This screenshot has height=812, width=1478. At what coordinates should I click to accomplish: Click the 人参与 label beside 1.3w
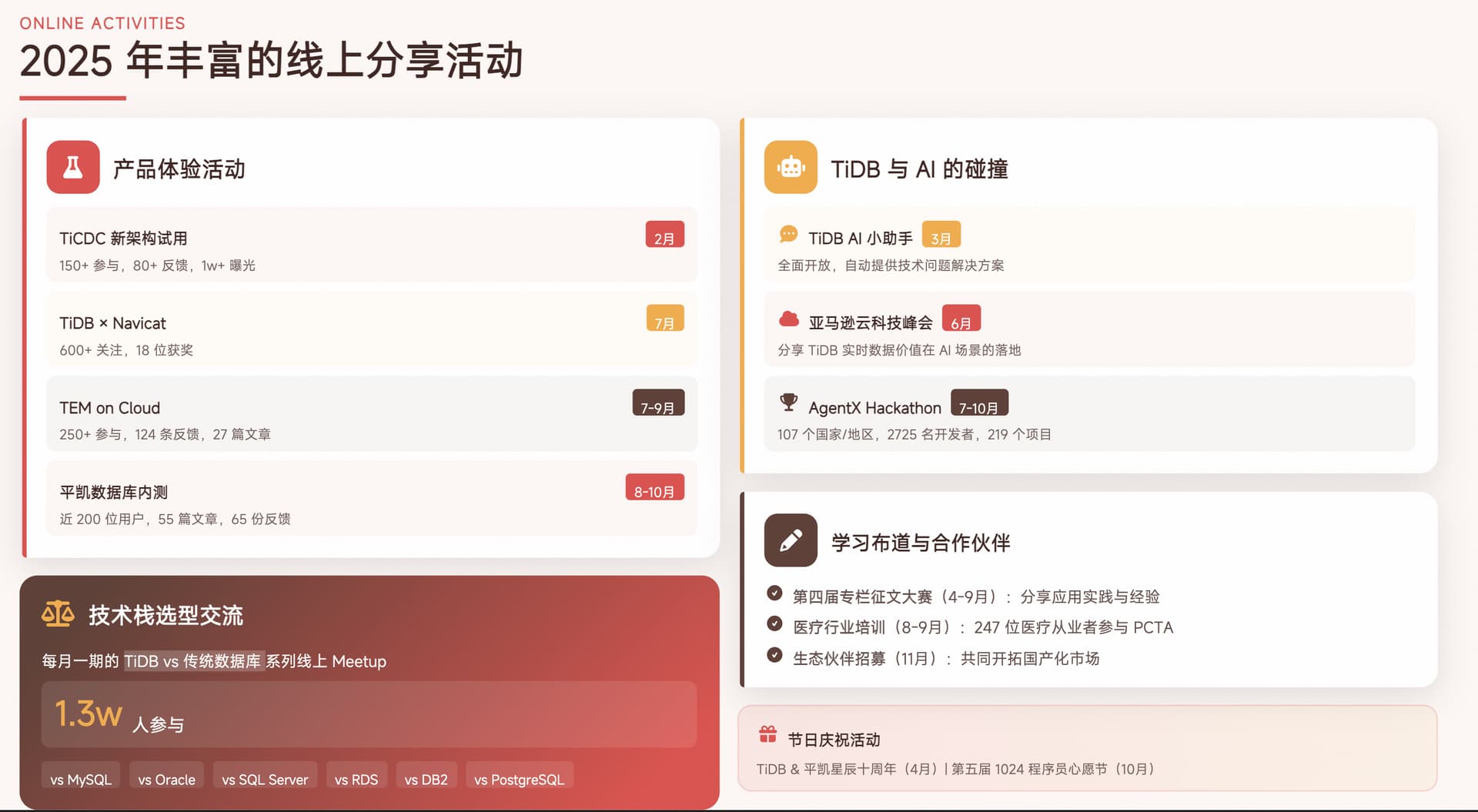(158, 724)
